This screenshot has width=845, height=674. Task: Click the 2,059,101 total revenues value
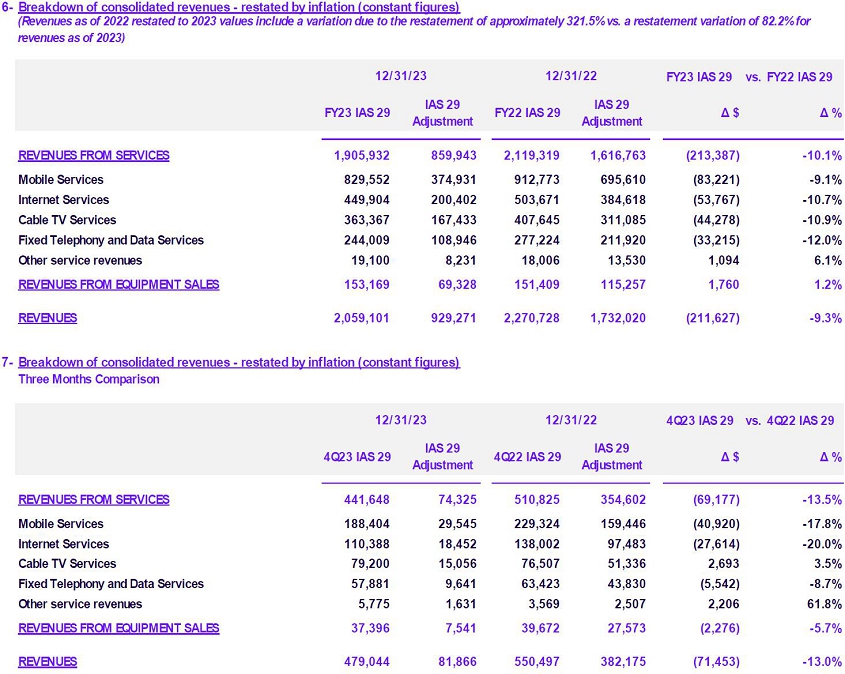361,318
